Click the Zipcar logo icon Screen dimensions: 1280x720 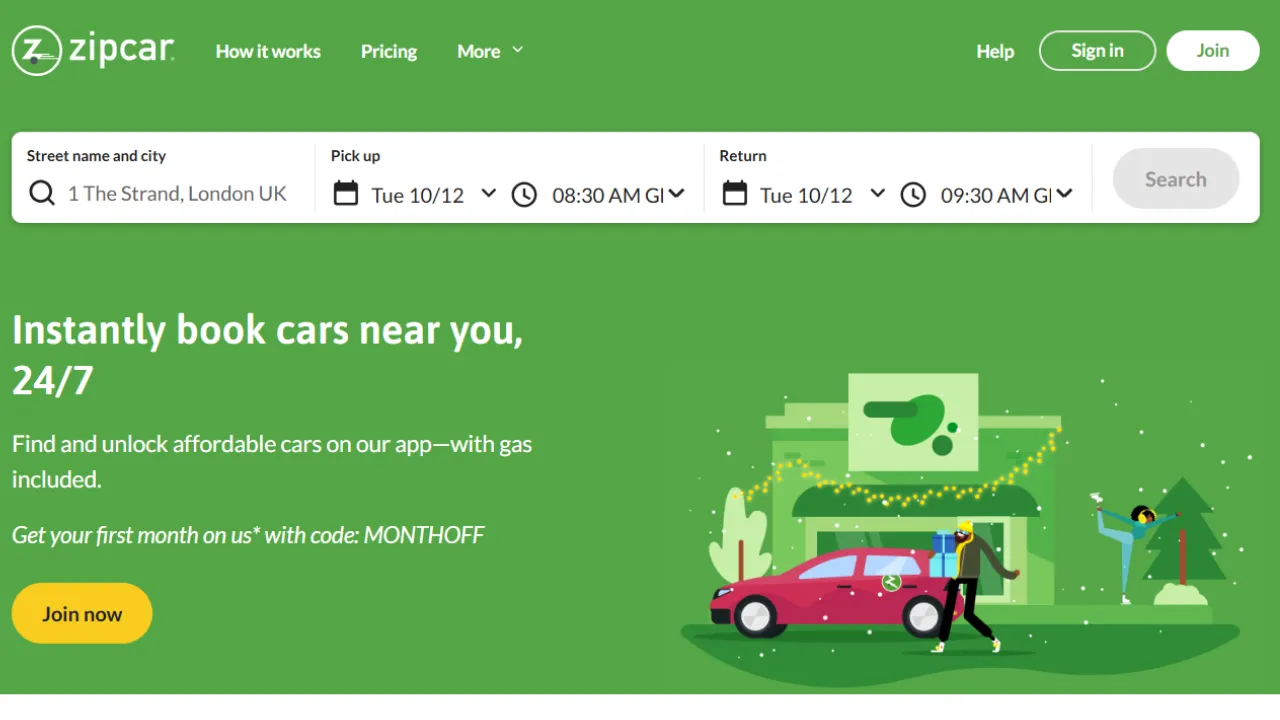[x=37, y=50]
